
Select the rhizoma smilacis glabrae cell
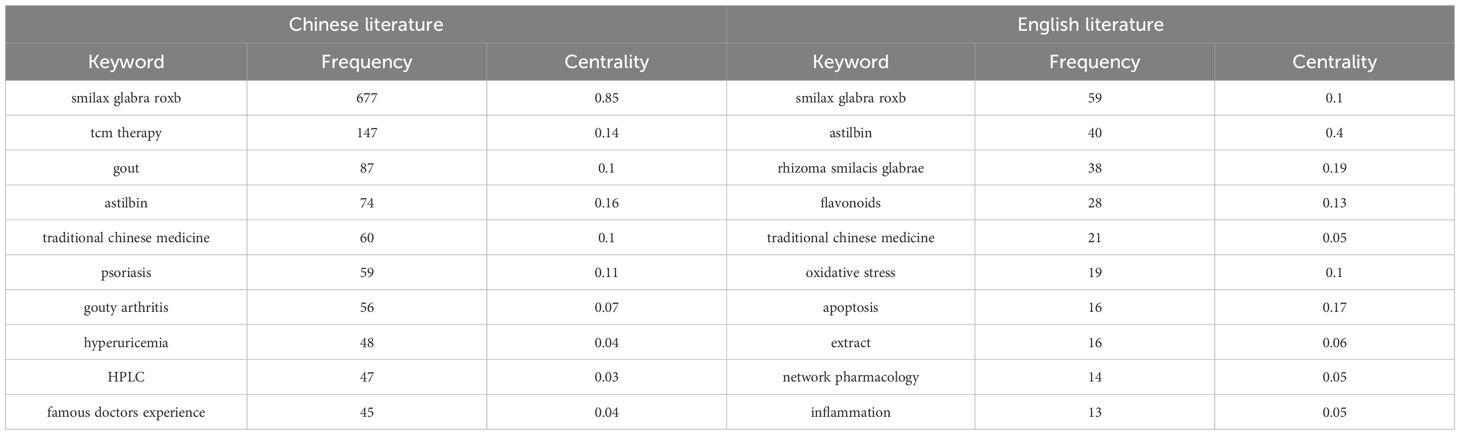click(x=850, y=168)
